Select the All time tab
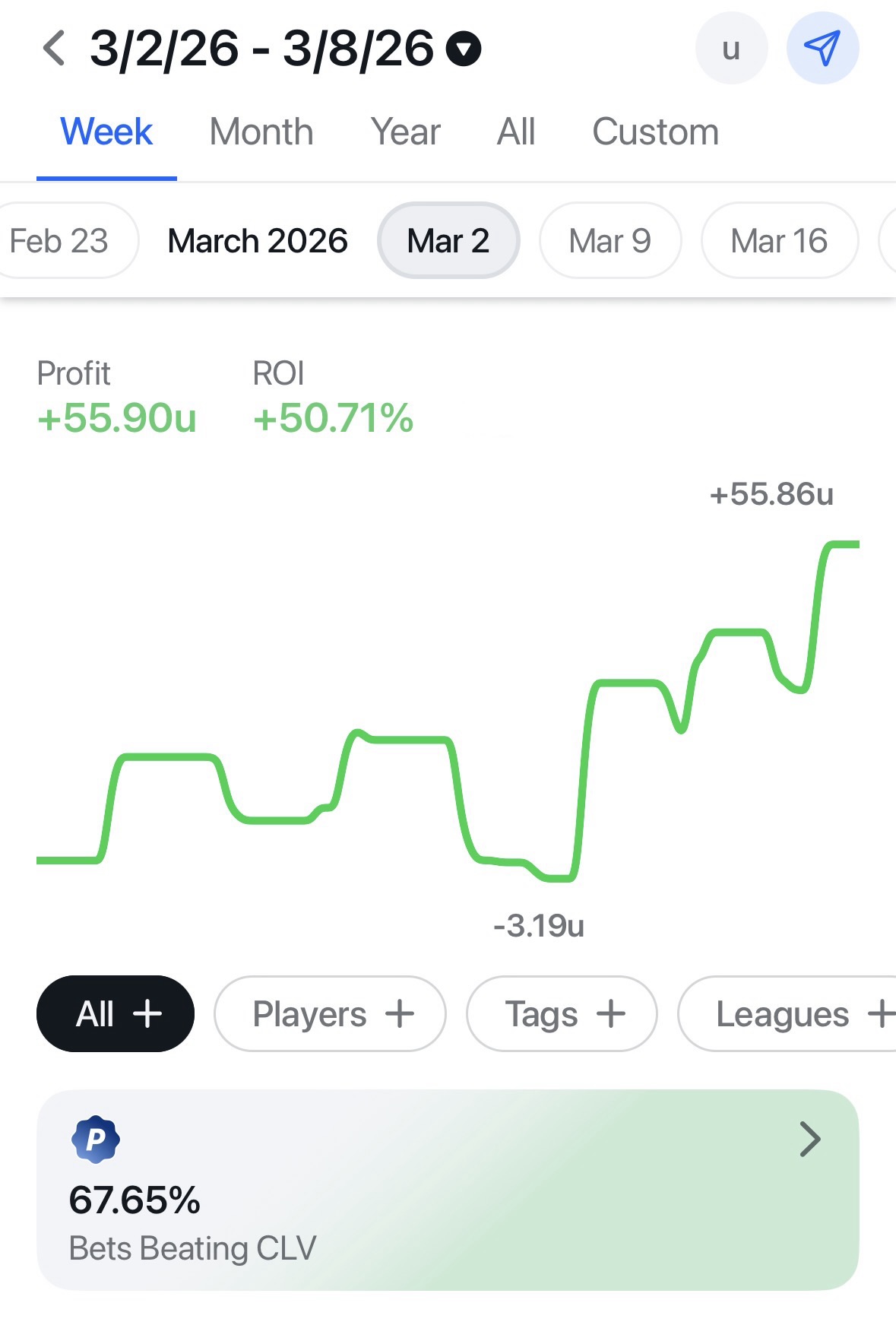This screenshot has width=896, height=1322. [x=516, y=132]
